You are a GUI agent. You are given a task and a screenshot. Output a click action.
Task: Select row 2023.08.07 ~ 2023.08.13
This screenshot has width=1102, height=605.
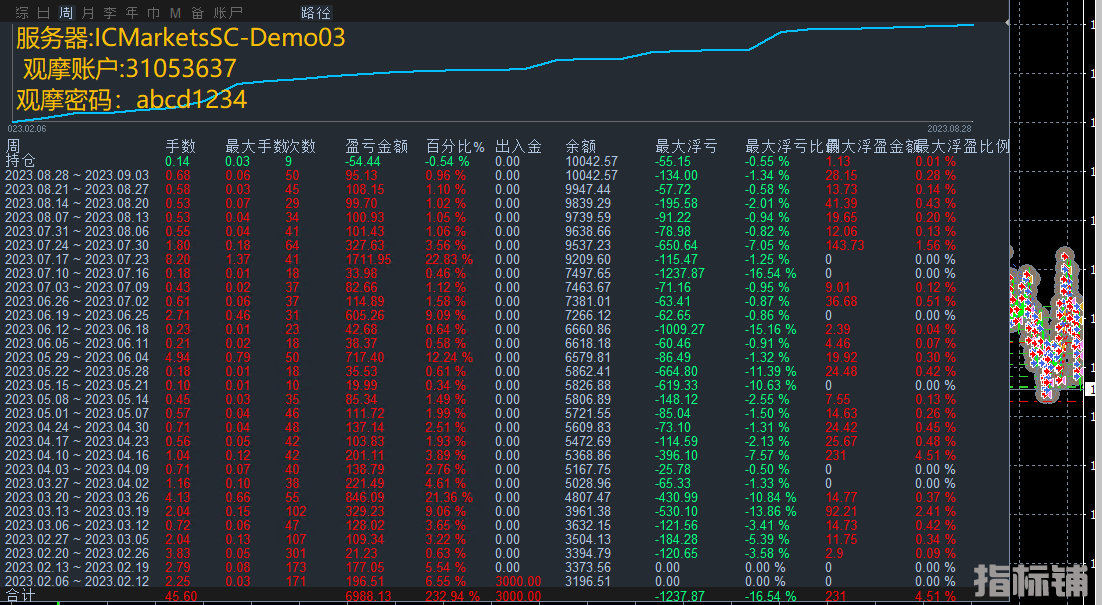tap(77, 218)
